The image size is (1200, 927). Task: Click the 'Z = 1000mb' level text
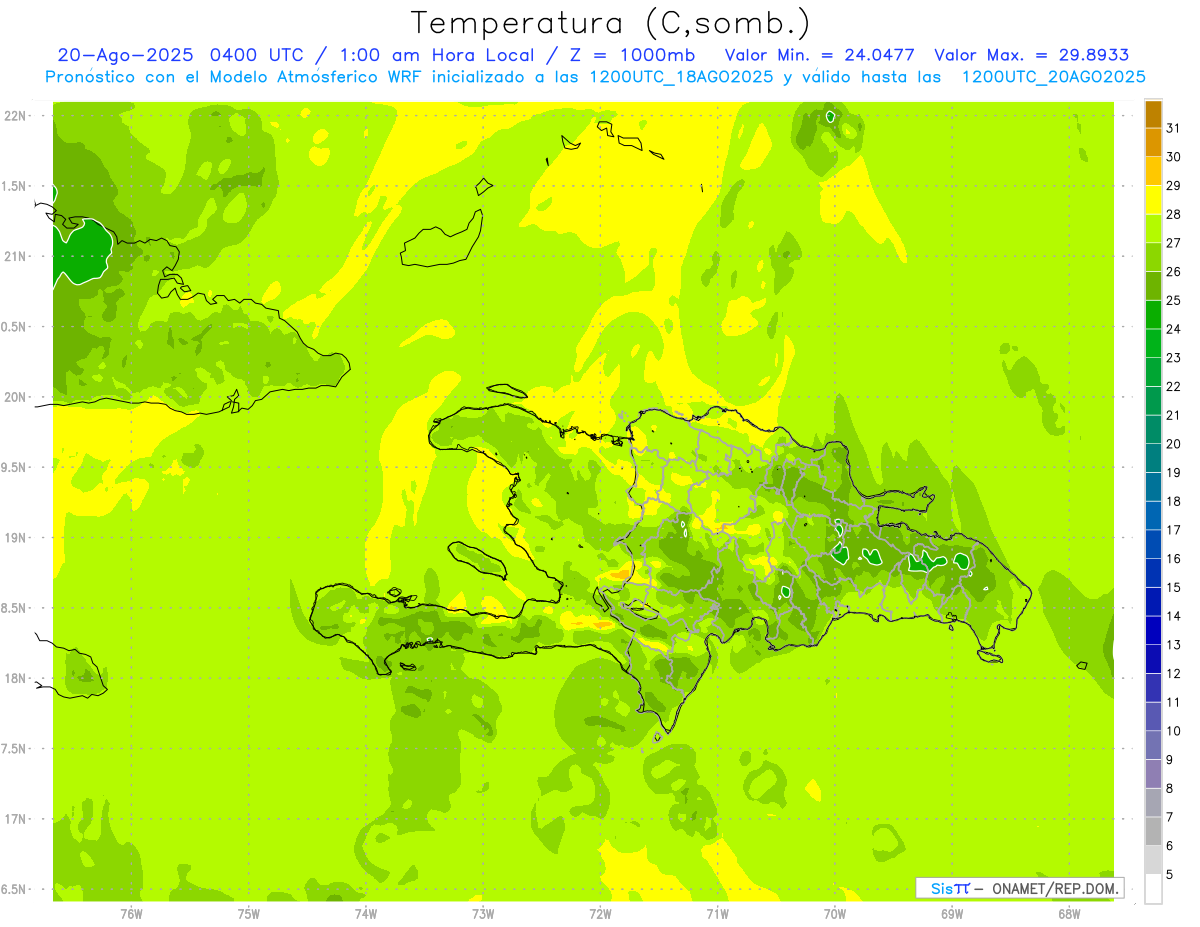634,55
